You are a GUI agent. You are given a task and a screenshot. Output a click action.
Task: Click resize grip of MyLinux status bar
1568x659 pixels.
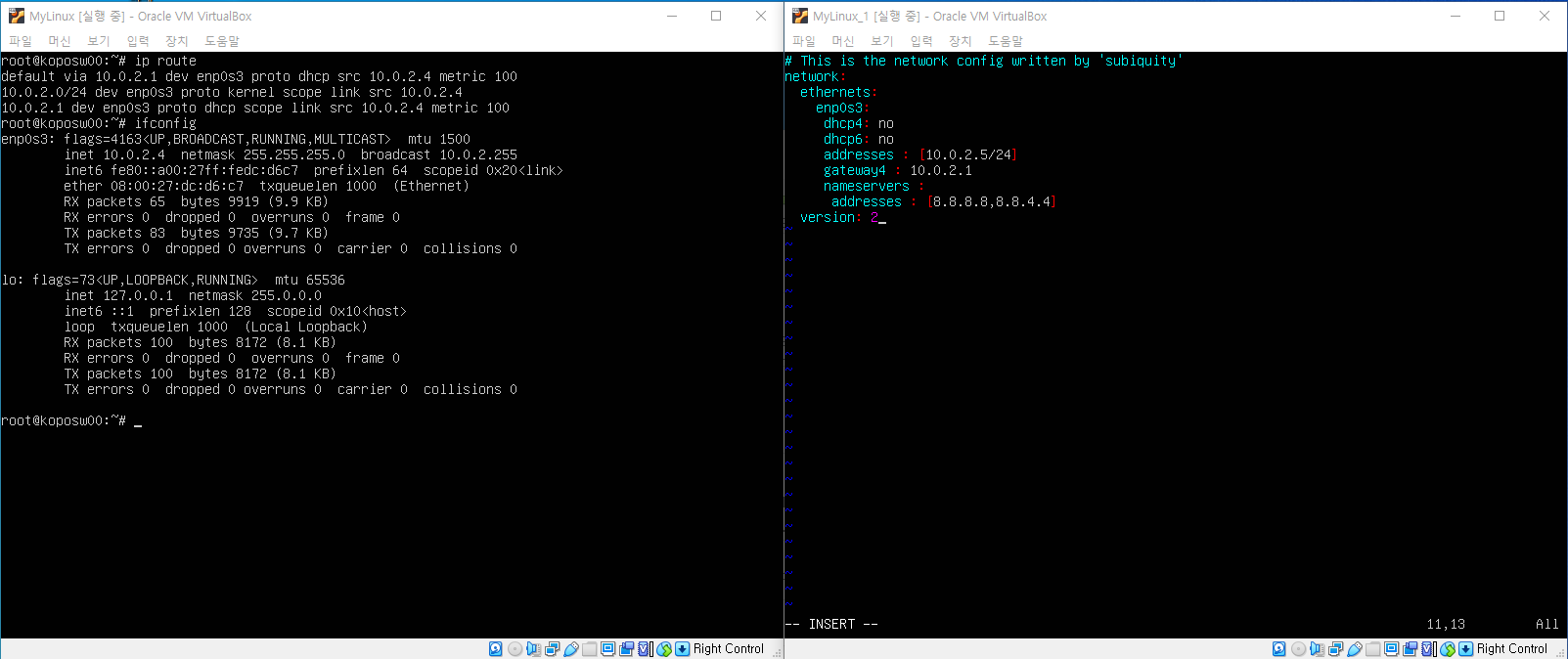pyautogui.click(x=777, y=652)
